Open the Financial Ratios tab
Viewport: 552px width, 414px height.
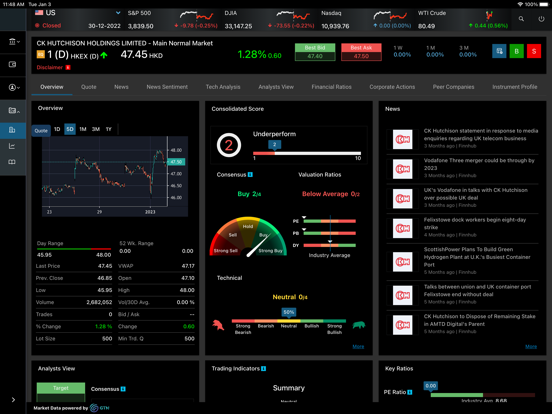pos(331,87)
